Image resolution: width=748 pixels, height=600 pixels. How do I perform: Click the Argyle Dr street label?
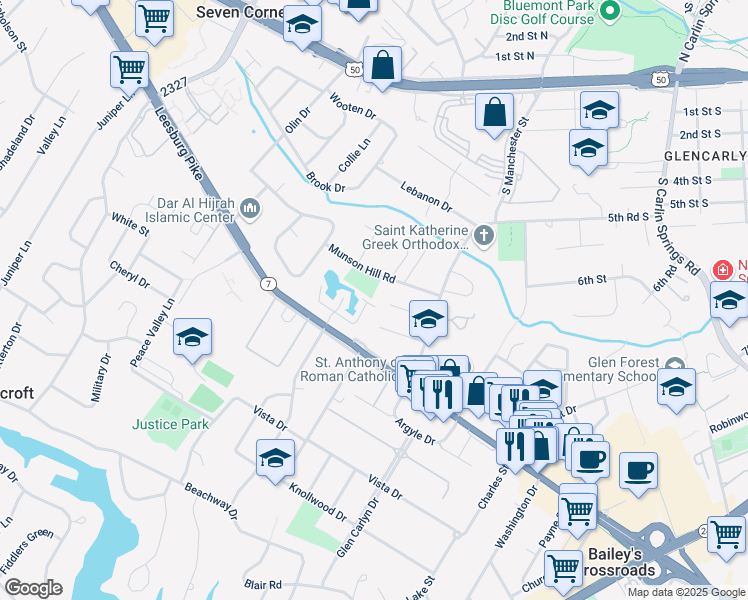point(415,432)
